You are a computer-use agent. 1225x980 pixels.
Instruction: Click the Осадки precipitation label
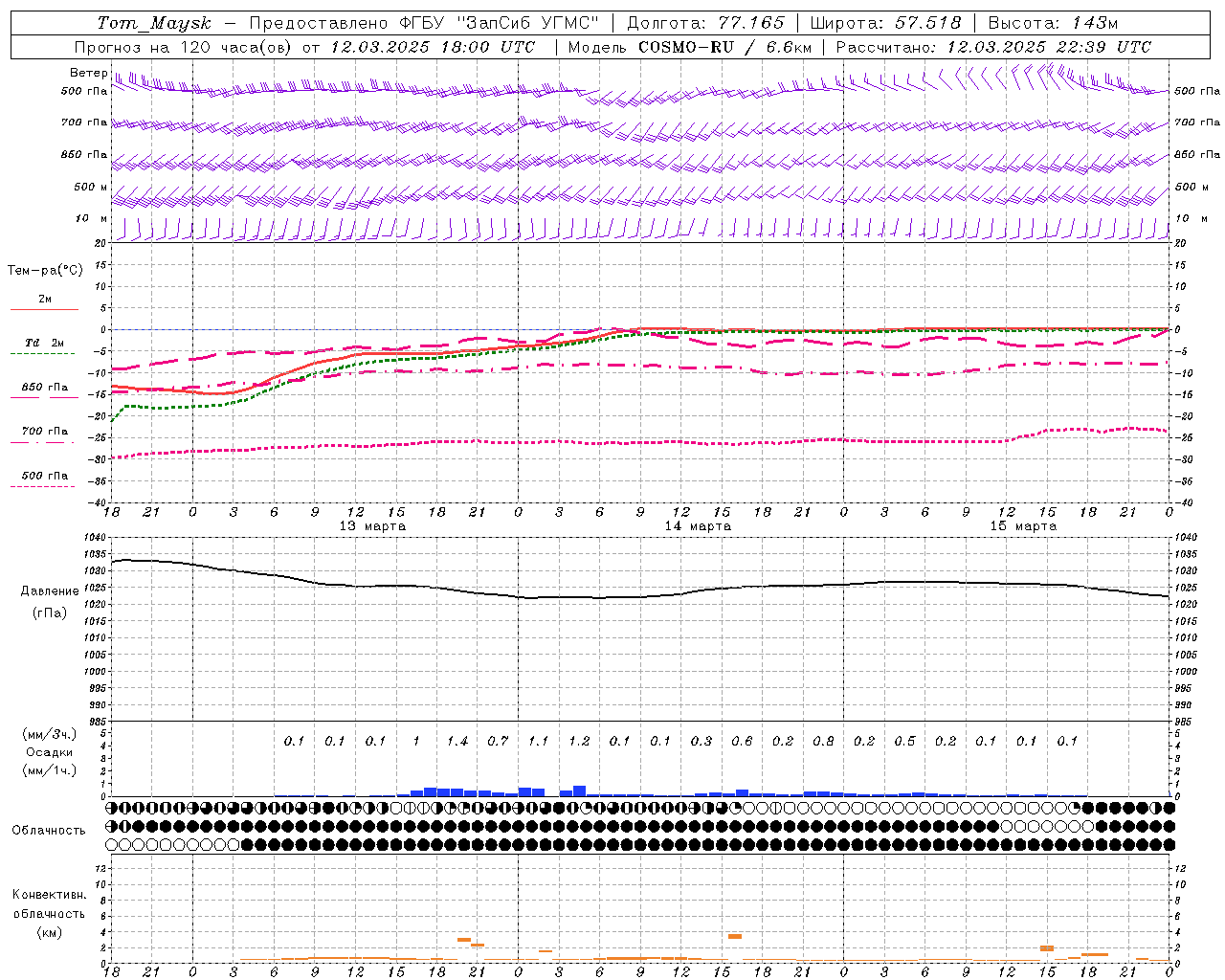click(50, 752)
